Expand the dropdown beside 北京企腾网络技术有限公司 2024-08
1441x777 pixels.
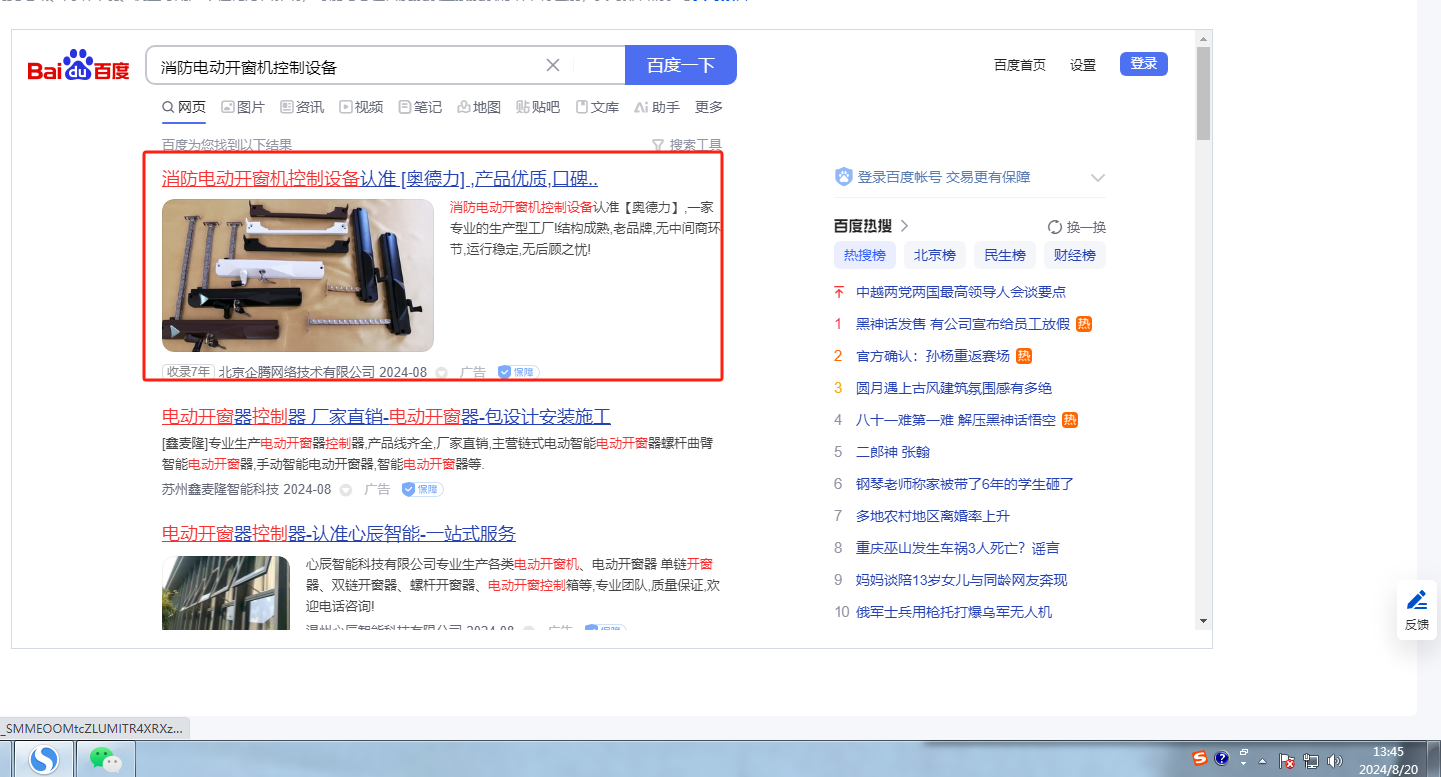pos(442,373)
